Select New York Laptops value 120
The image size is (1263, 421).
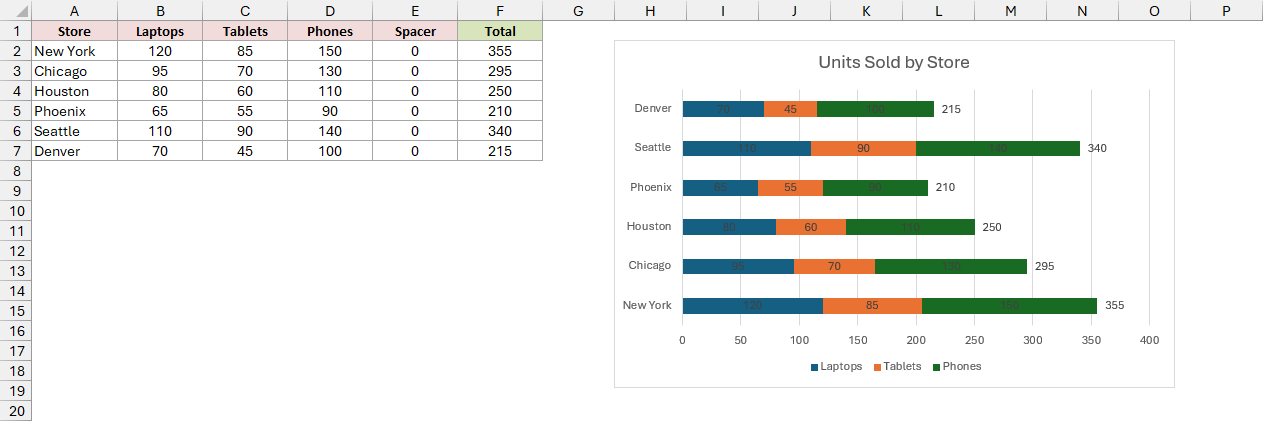(160, 51)
